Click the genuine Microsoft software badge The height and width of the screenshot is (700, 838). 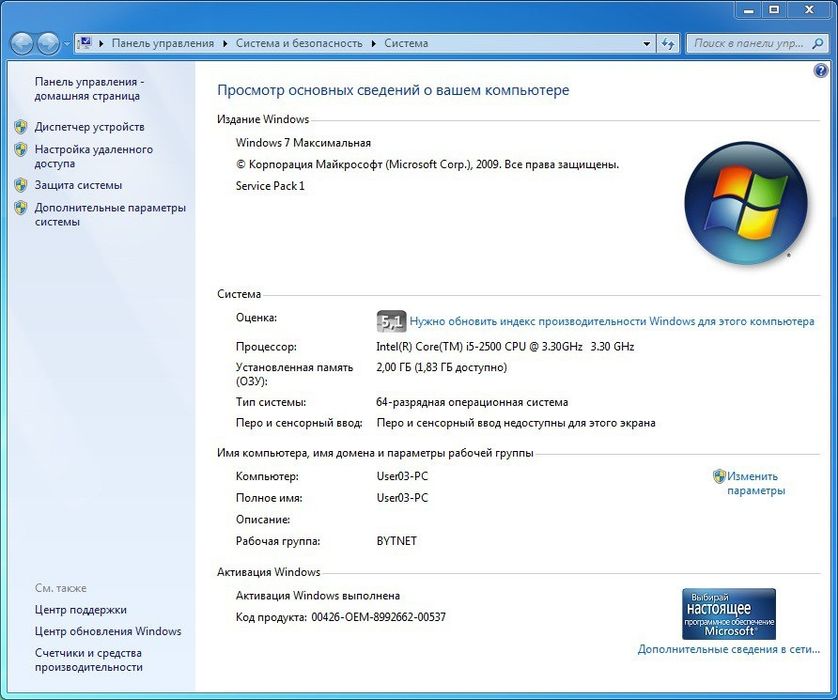click(729, 614)
